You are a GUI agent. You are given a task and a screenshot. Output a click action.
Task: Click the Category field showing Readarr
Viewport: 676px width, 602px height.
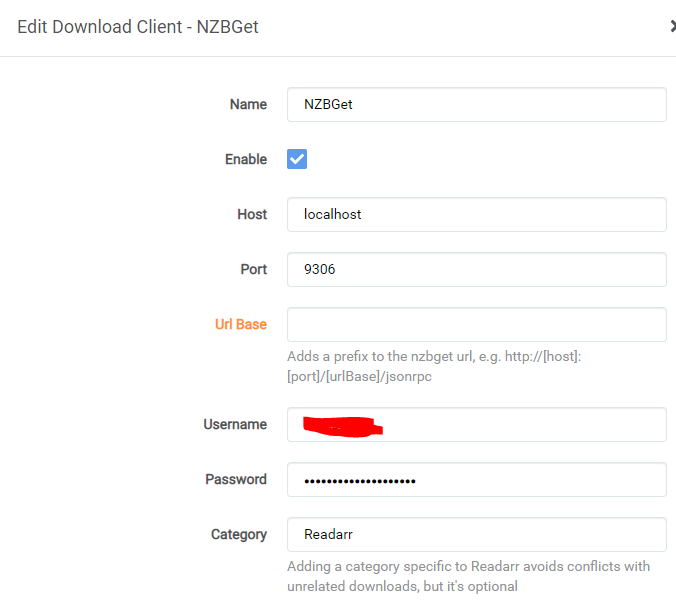477,534
